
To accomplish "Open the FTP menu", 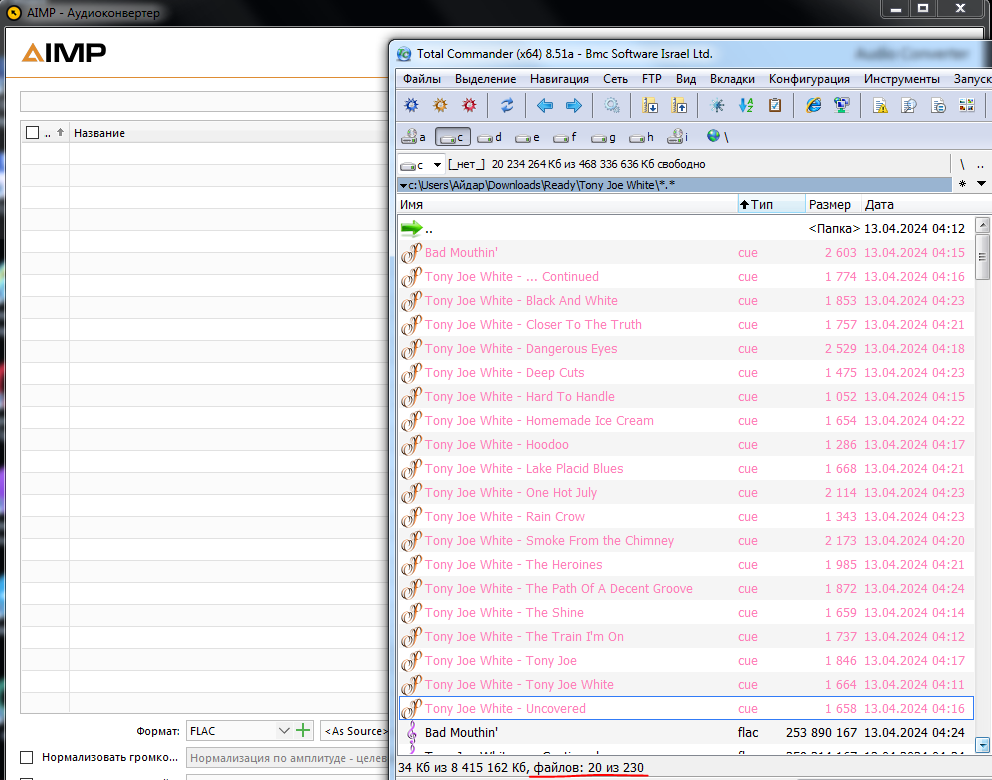I will click(x=652, y=79).
